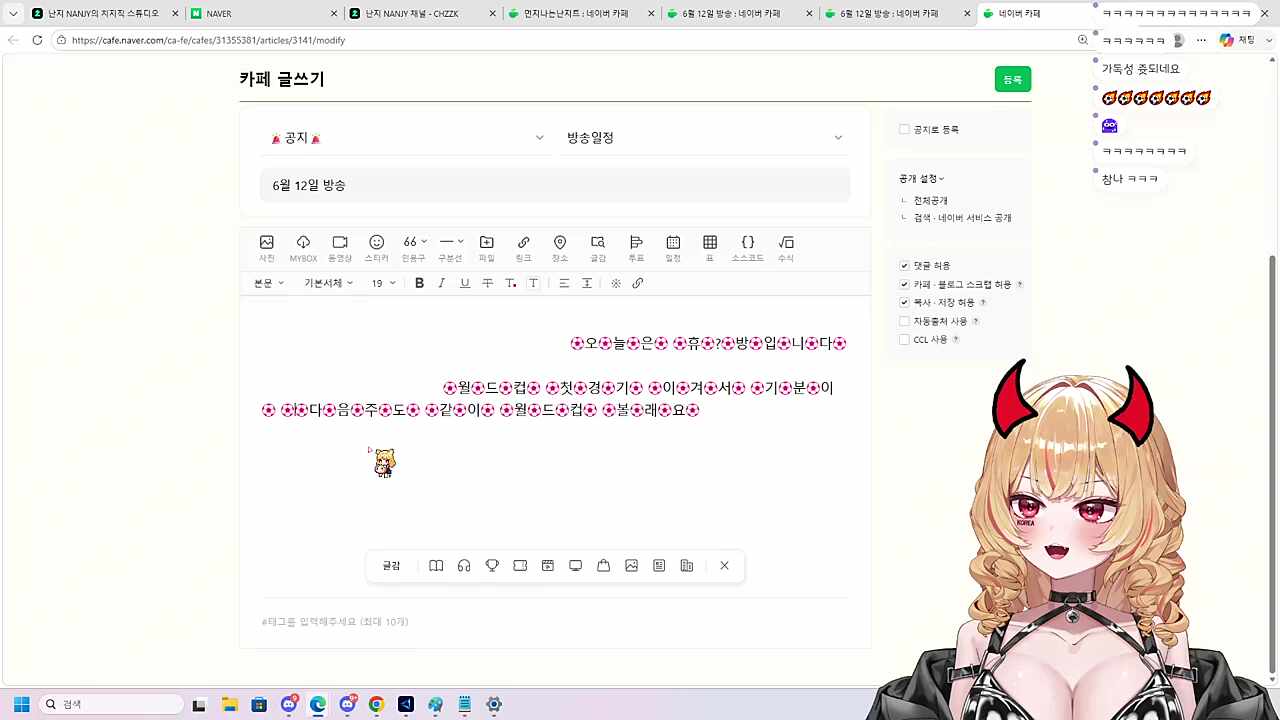Close the 글감 floating toolbar

tap(724, 566)
